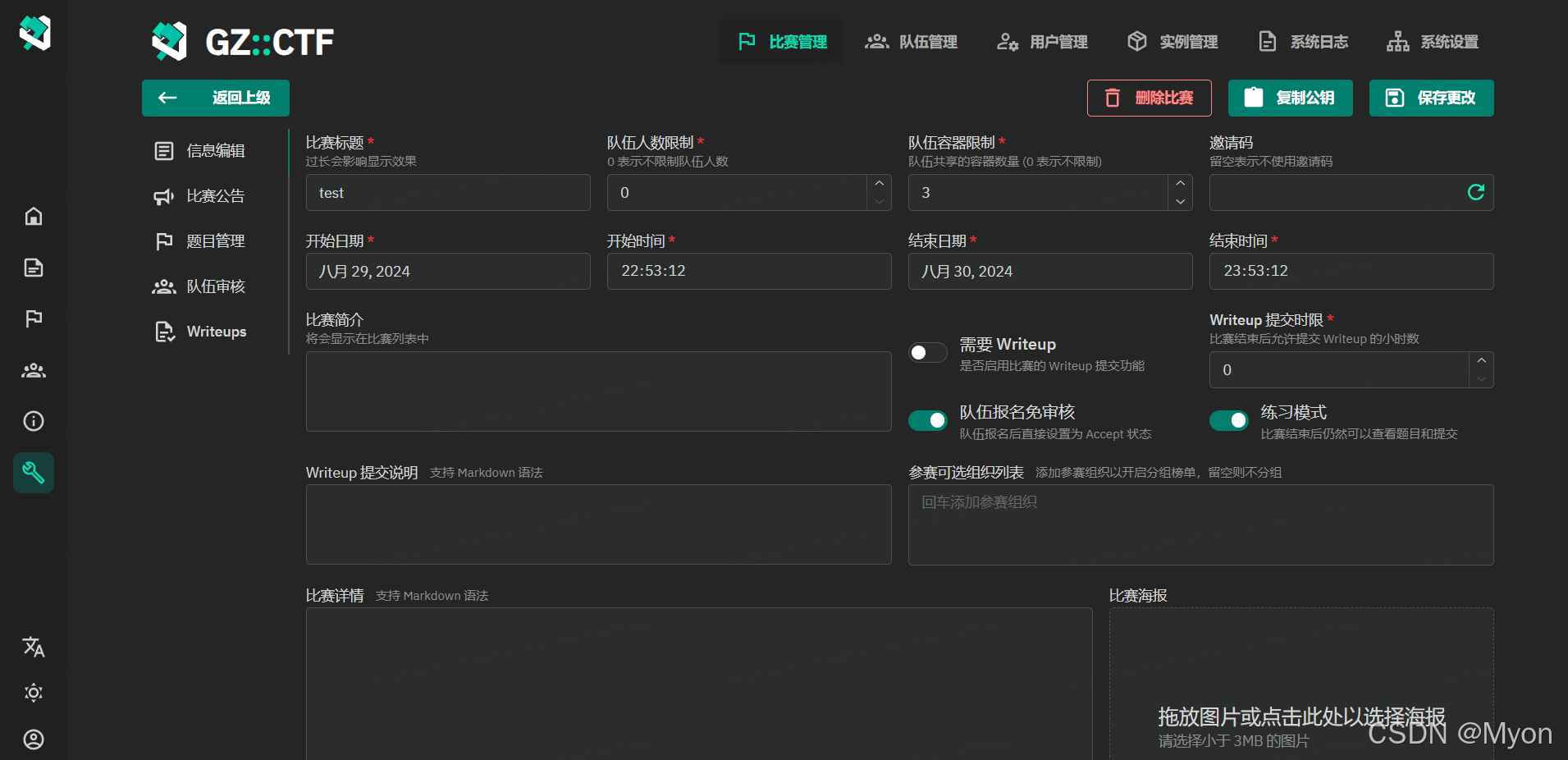This screenshot has width=1568, height=760.
Task: Open the teams people icon in sidebar
Action: pyautogui.click(x=34, y=370)
